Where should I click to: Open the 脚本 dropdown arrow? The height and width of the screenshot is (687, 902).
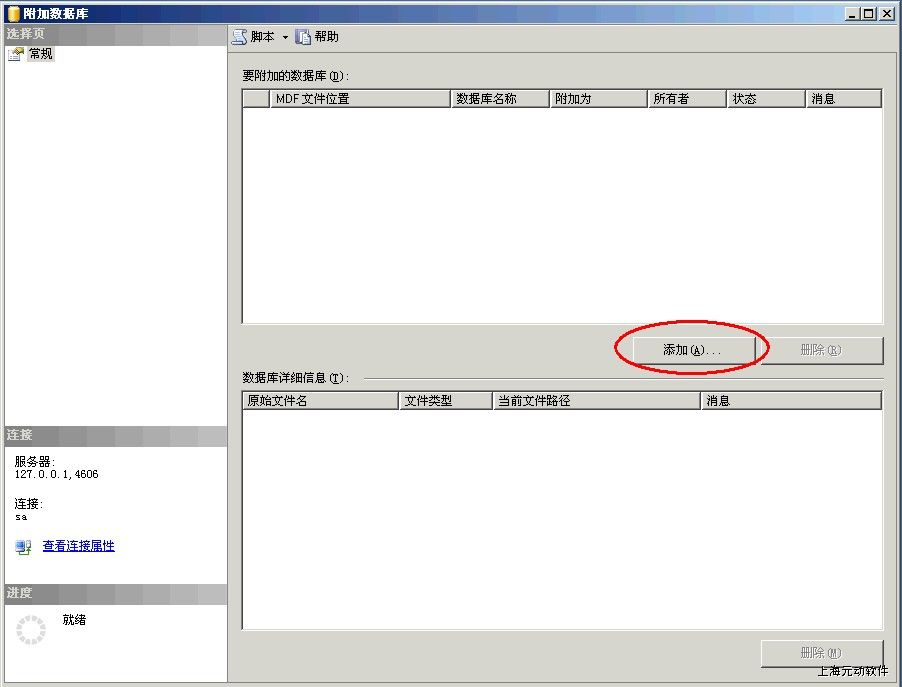[x=285, y=38]
